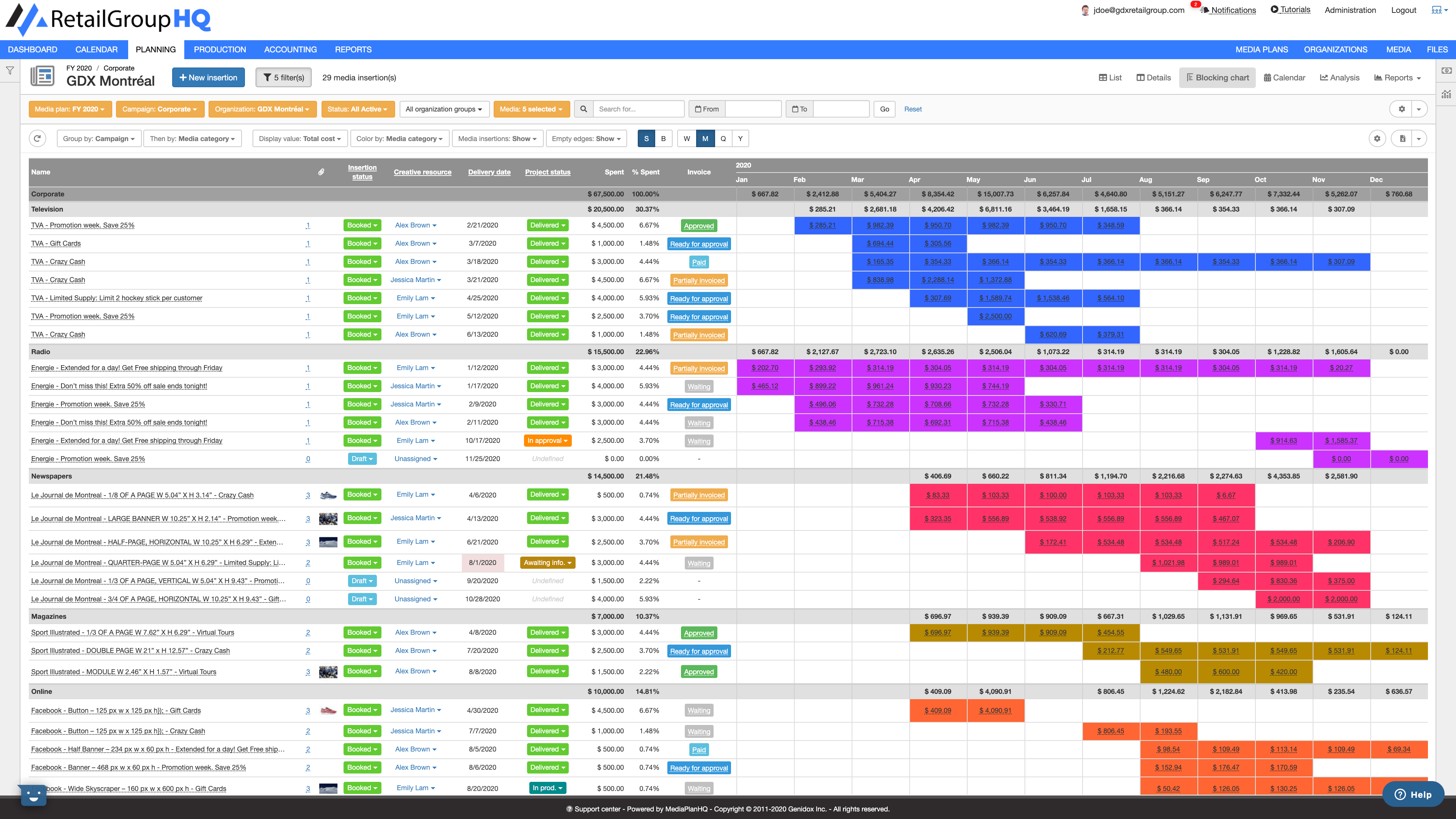This screenshot has width=1456, height=819.
Task: Open the organization icon in top-right corner
Action: click(x=1439, y=9)
